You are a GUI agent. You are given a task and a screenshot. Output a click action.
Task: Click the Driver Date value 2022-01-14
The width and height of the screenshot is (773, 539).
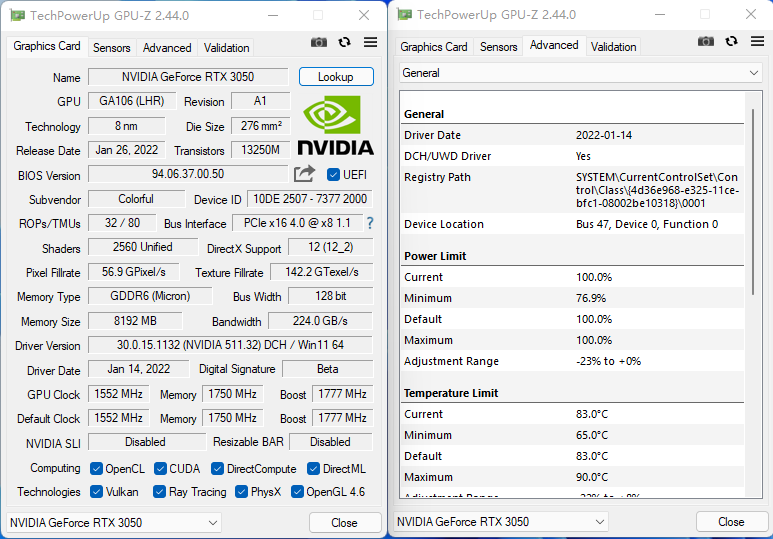(x=604, y=135)
